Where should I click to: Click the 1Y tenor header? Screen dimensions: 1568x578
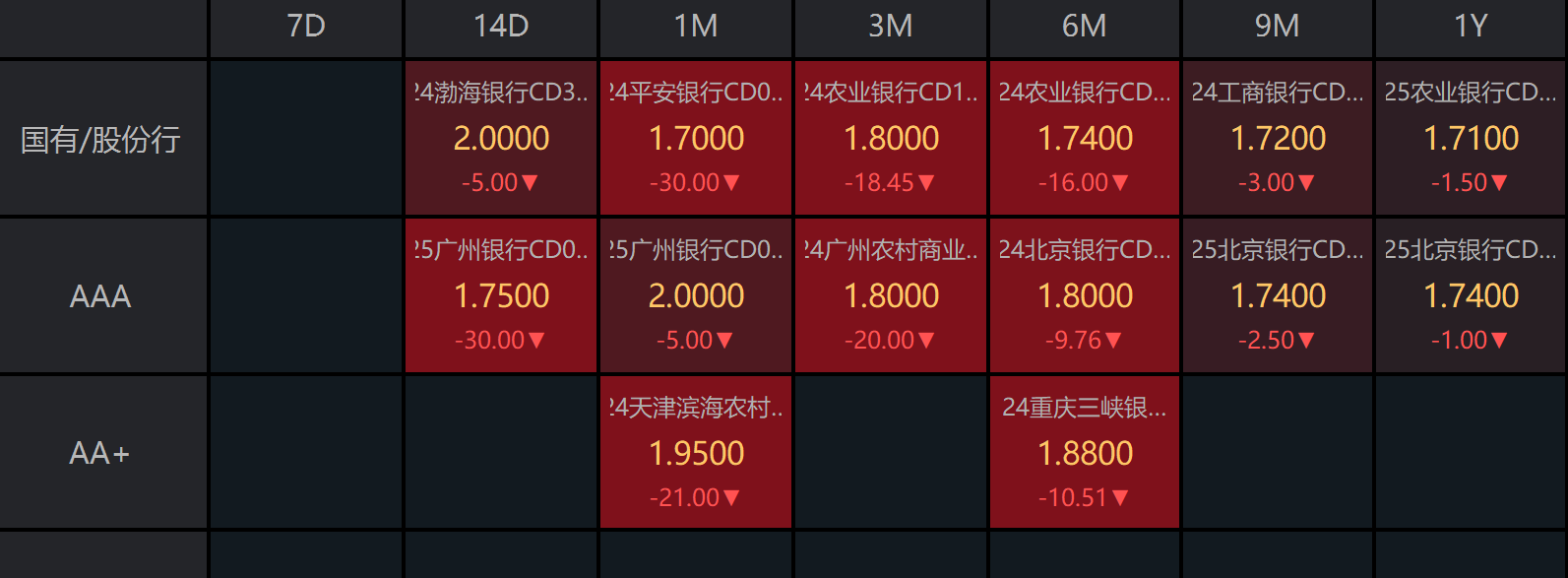(x=1471, y=27)
